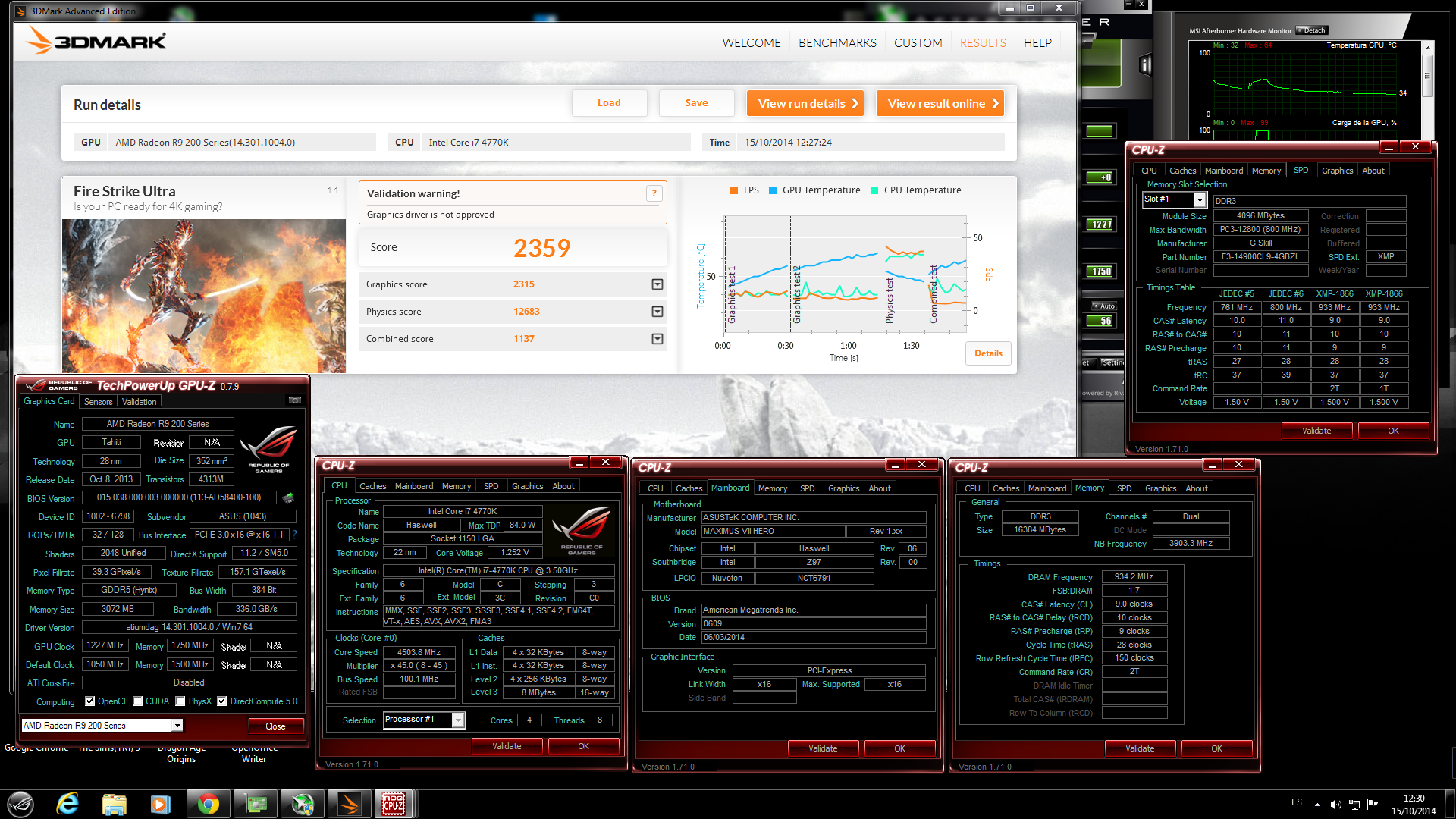Viewport: 1456px width, 819px height.
Task: Click the Save button in Run details
Action: coord(697,103)
